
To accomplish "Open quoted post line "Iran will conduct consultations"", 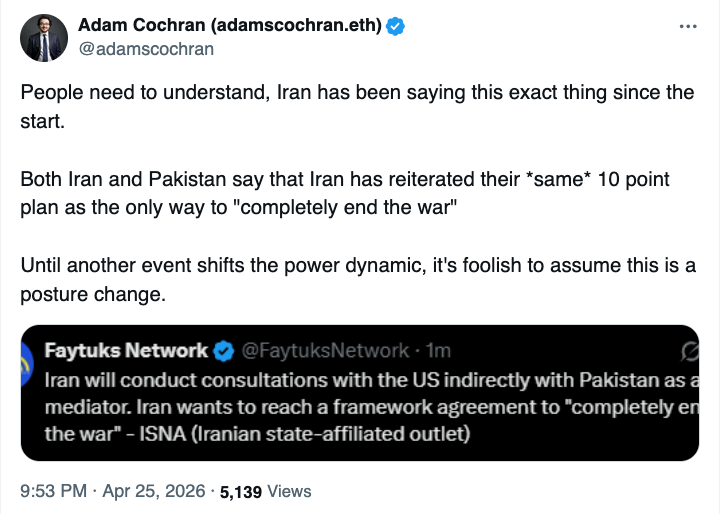I will (370, 380).
